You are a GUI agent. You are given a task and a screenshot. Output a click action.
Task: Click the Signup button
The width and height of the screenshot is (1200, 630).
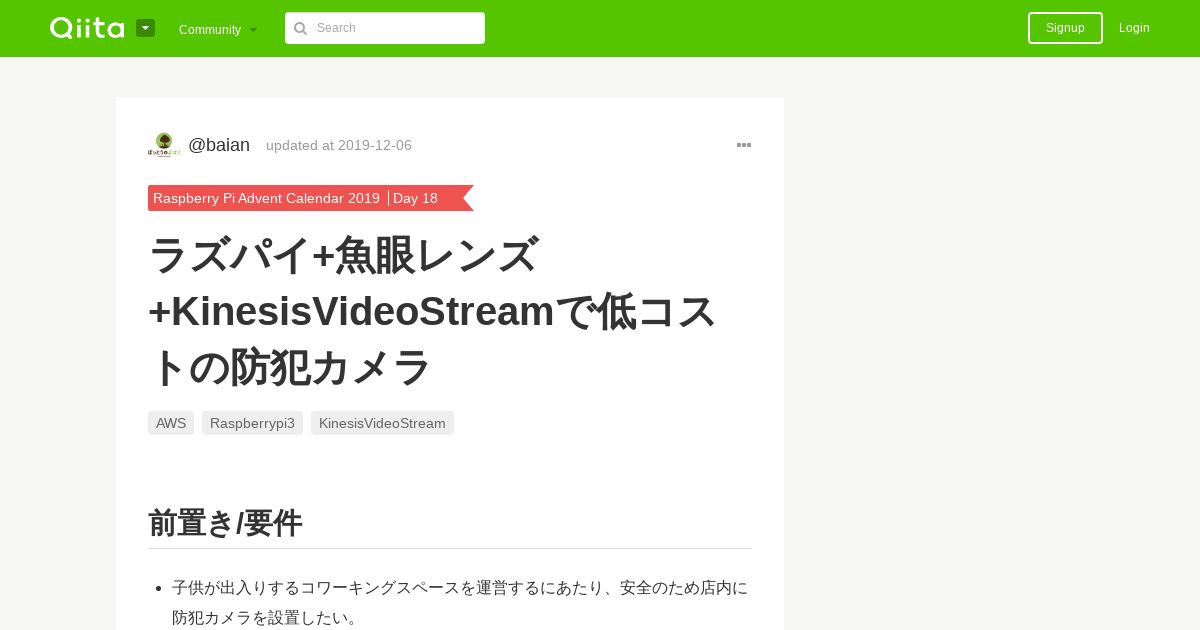coord(1065,28)
